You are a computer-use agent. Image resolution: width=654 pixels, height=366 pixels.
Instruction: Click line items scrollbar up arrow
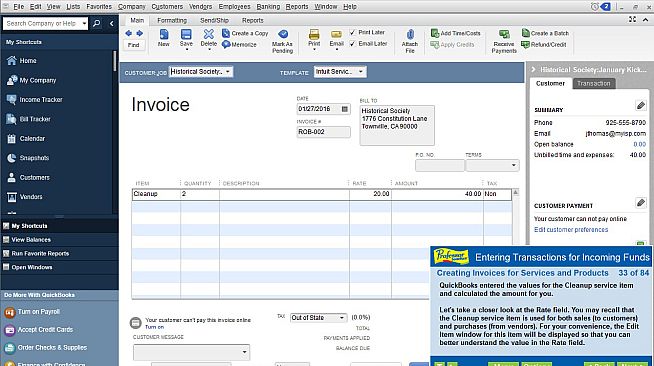[x=516, y=193]
